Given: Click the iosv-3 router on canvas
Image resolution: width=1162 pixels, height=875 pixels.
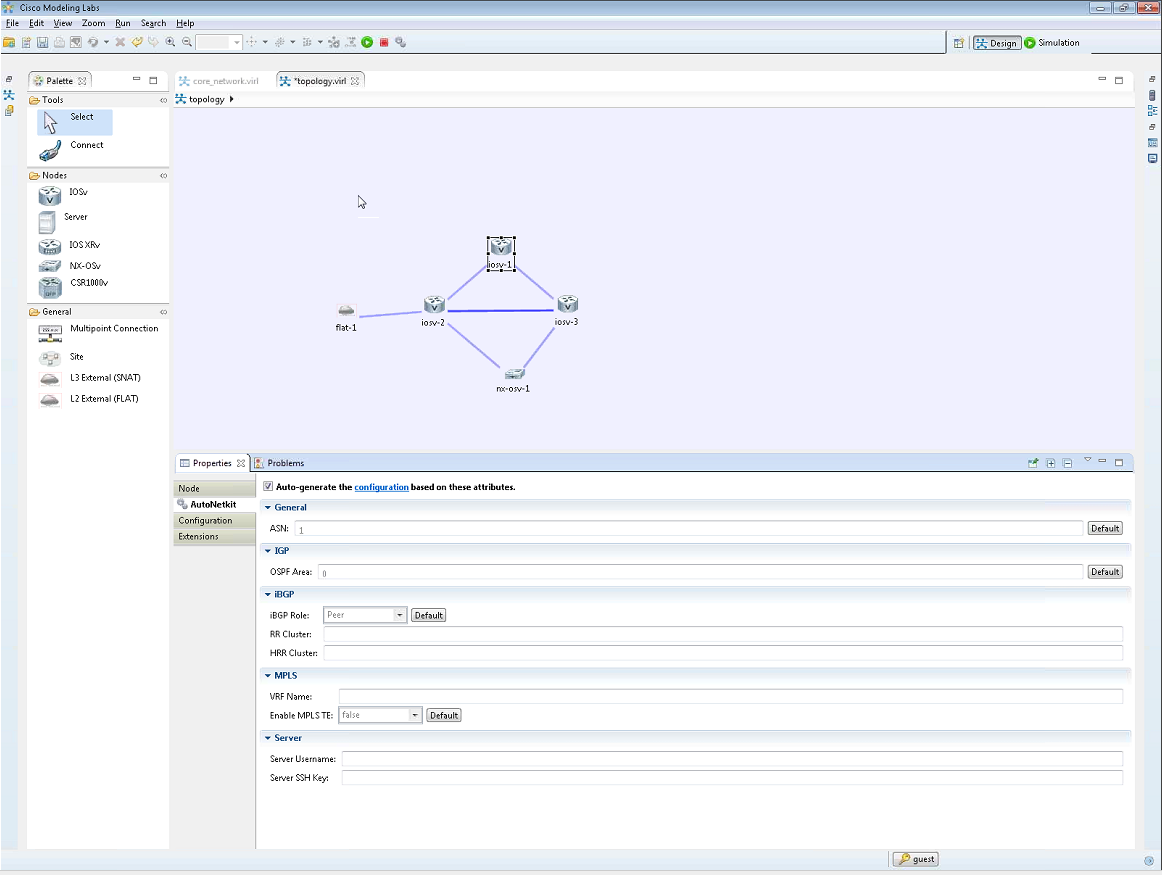Looking at the screenshot, I should (x=568, y=304).
